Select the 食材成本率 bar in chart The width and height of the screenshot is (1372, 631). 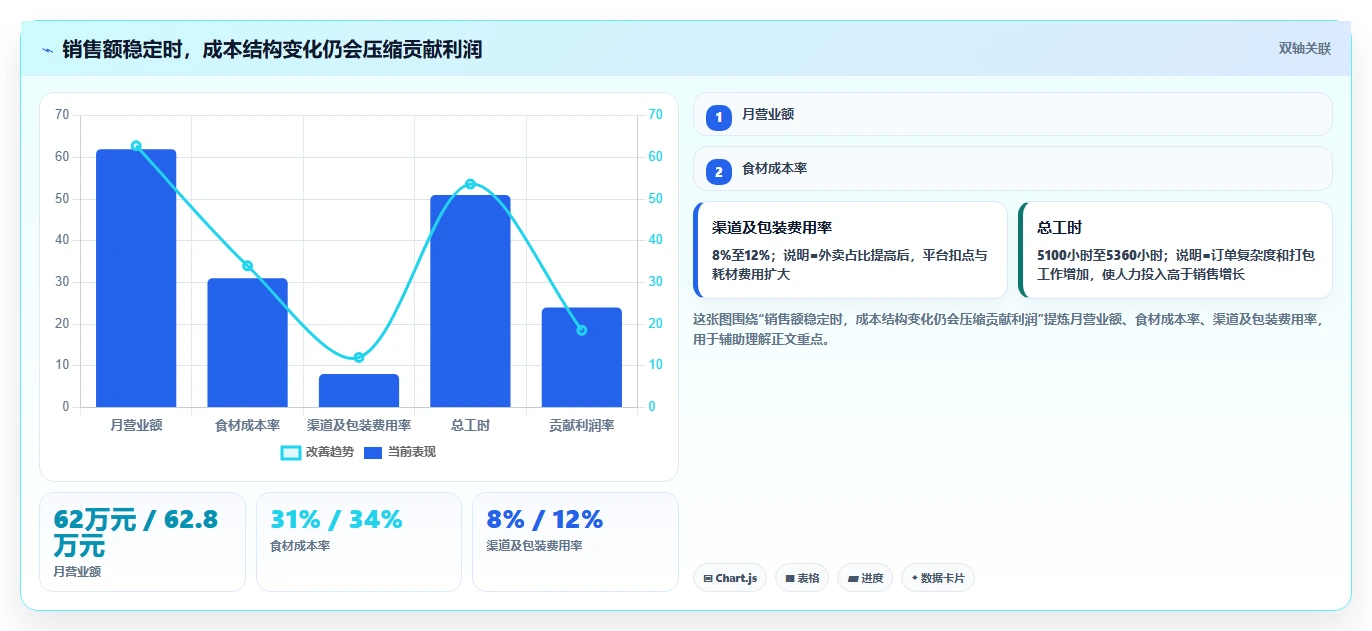247,343
